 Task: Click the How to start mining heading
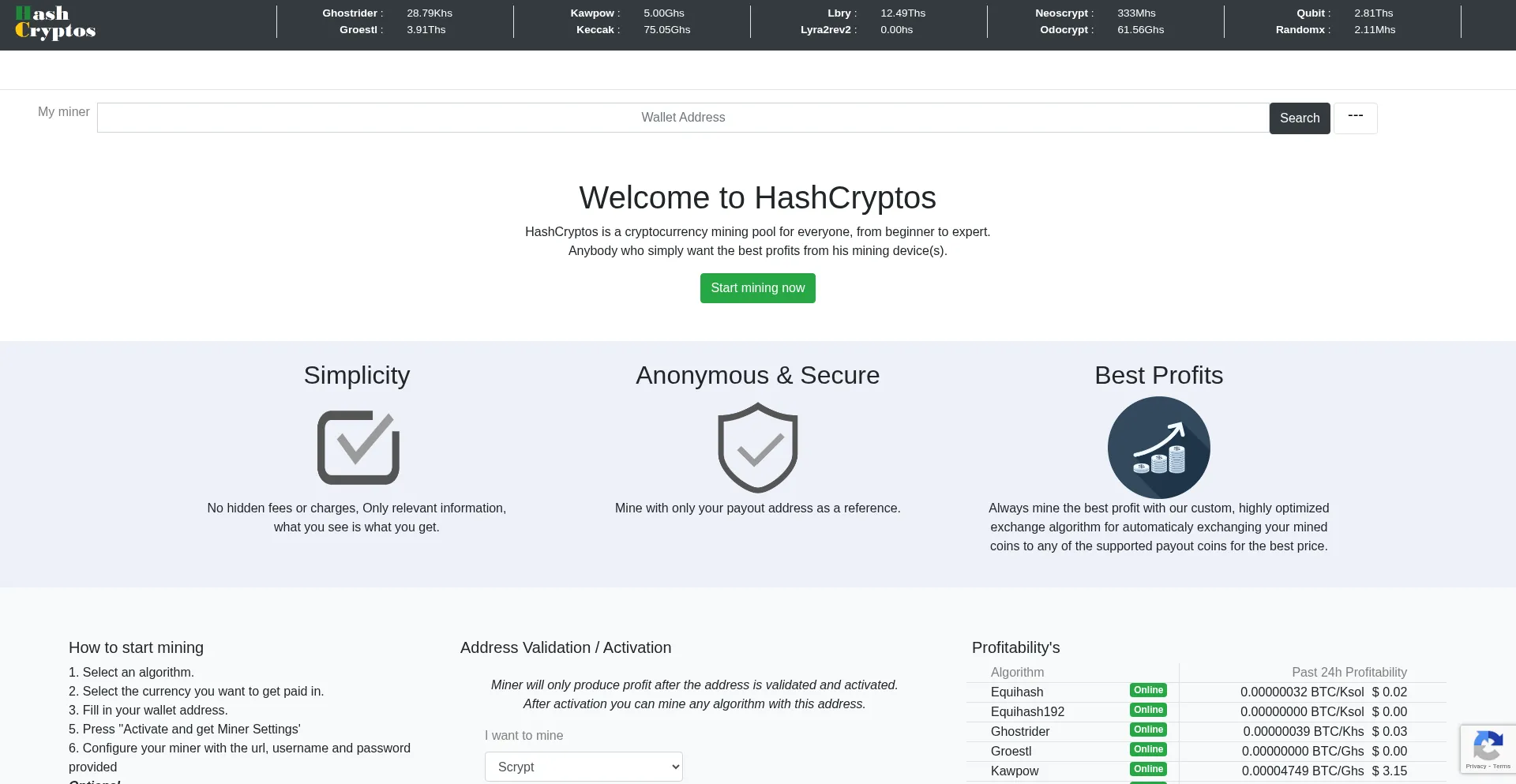pyautogui.click(x=136, y=647)
